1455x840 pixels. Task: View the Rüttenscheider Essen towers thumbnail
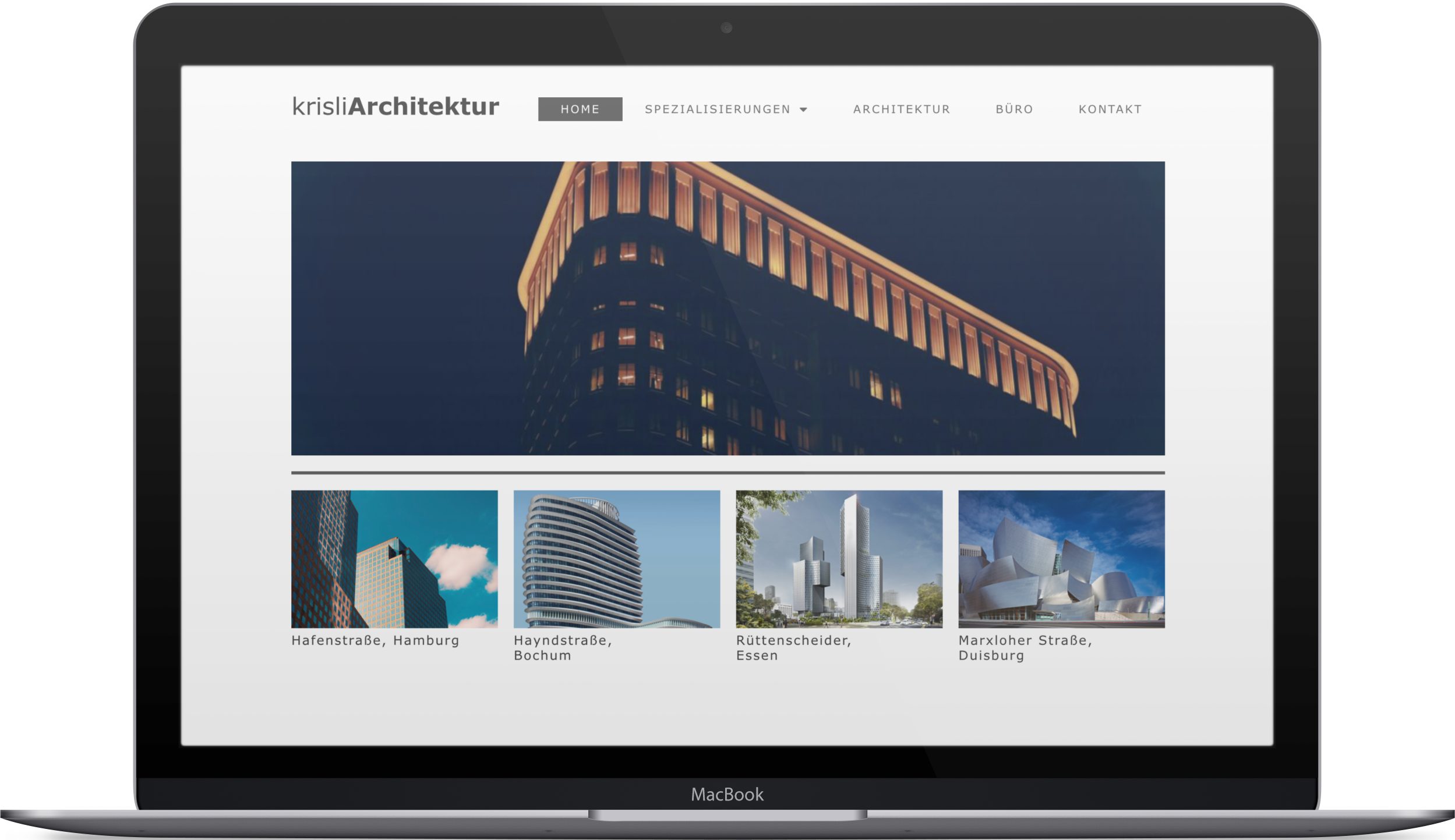(x=839, y=559)
